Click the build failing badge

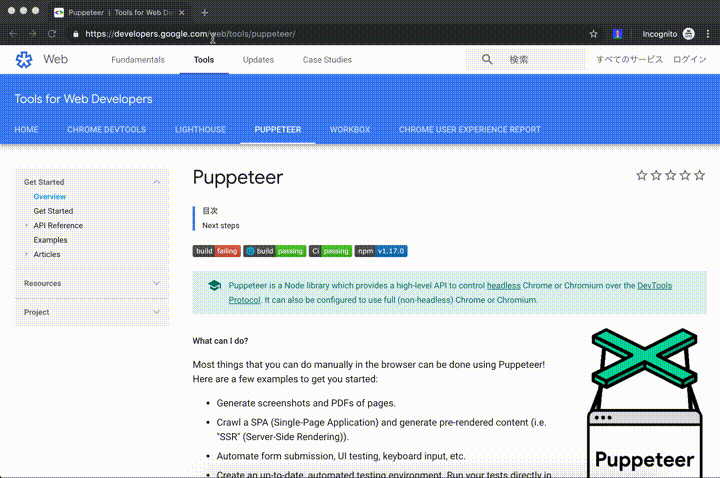point(216,251)
